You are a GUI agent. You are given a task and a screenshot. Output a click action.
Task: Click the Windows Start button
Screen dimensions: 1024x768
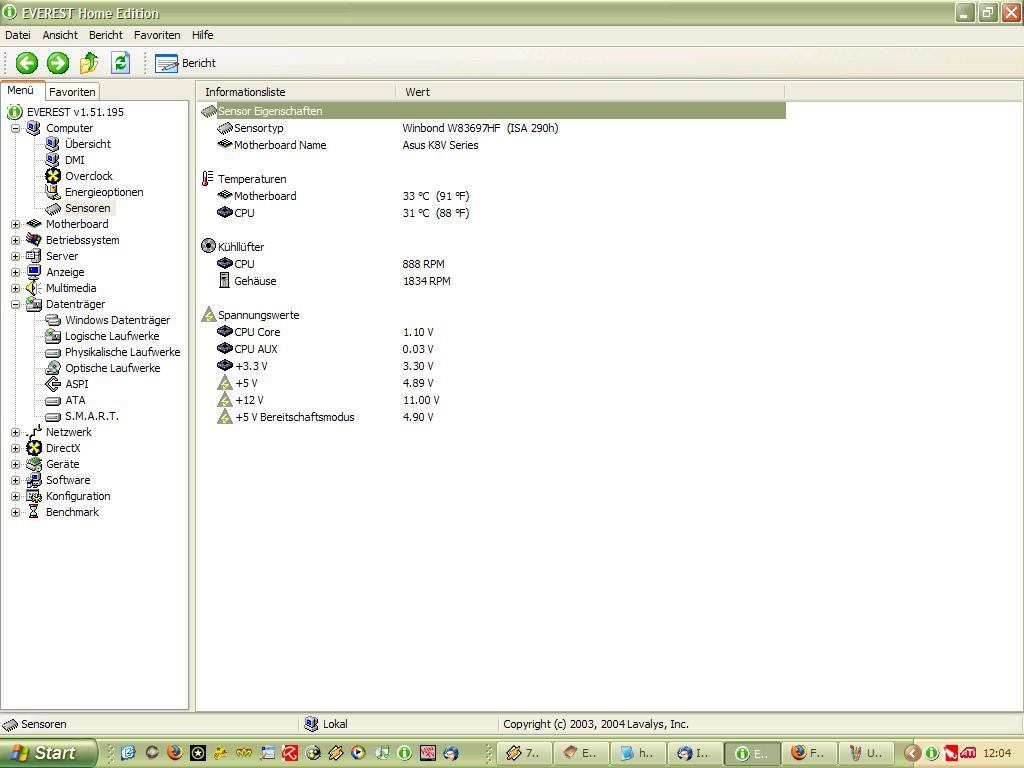click(48, 753)
